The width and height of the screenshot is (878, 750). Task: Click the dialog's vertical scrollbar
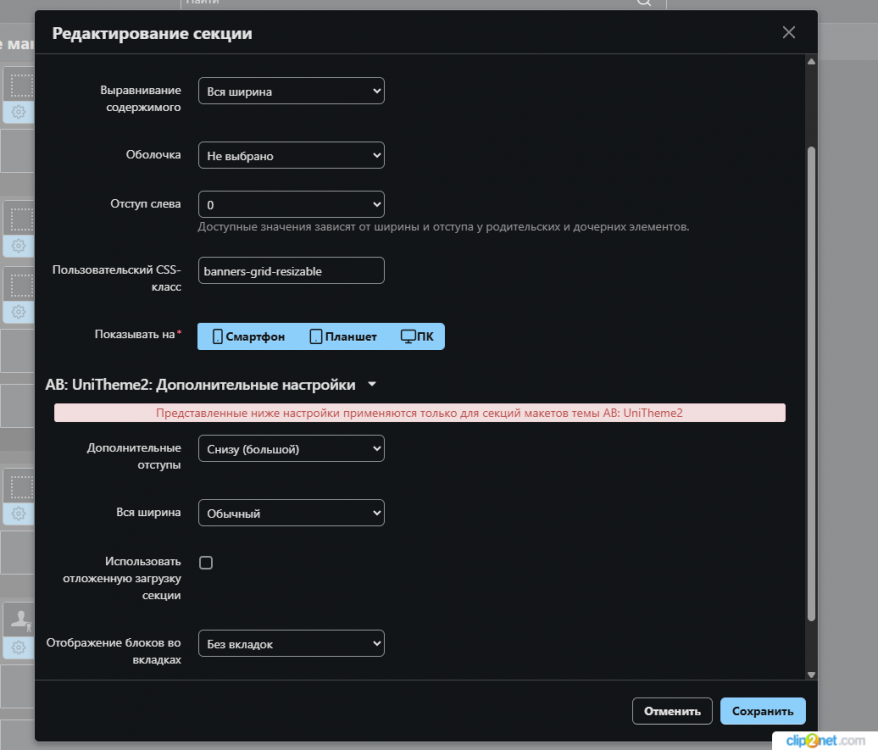(x=811, y=380)
